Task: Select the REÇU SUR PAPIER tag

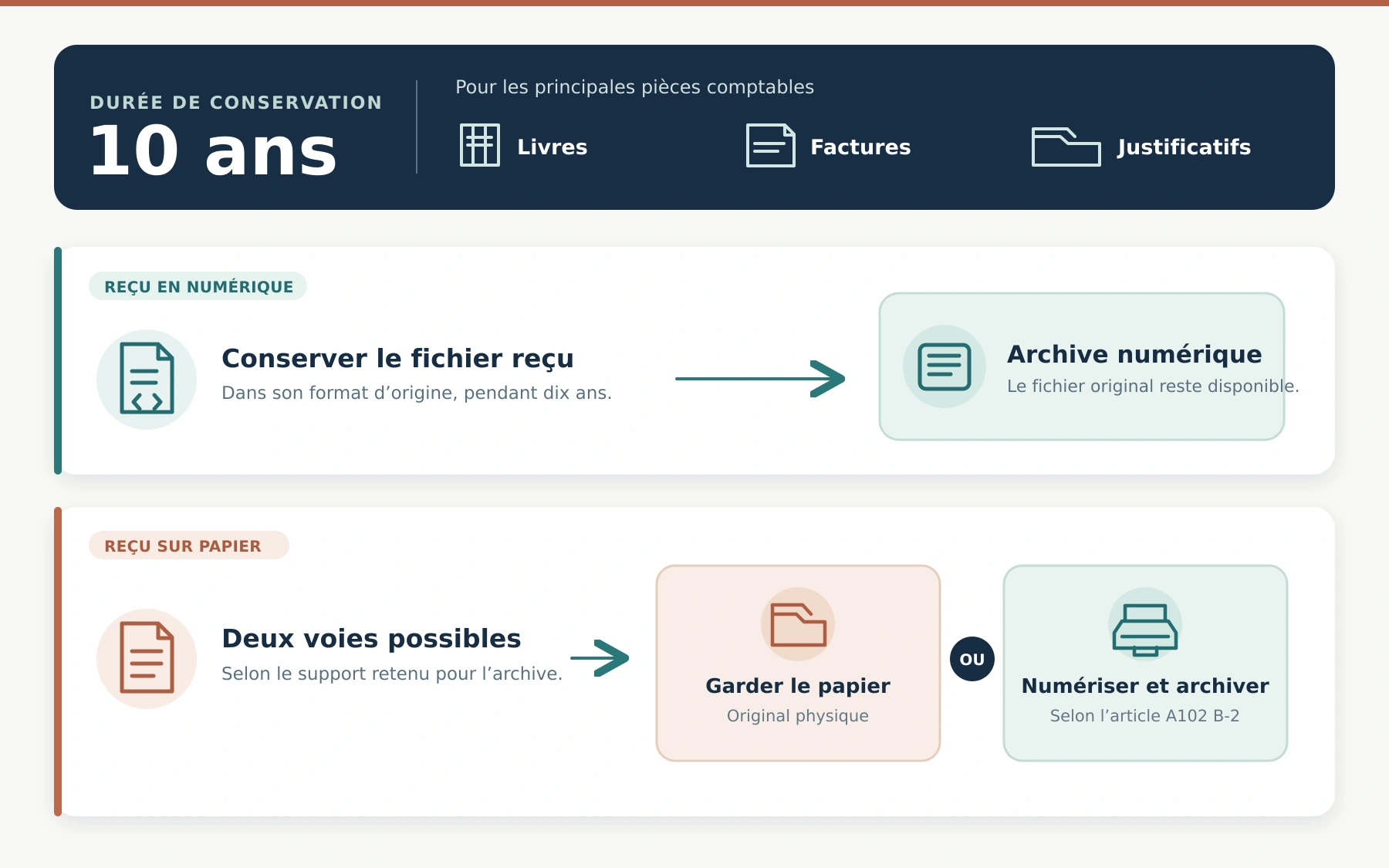Action: [x=189, y=545]
